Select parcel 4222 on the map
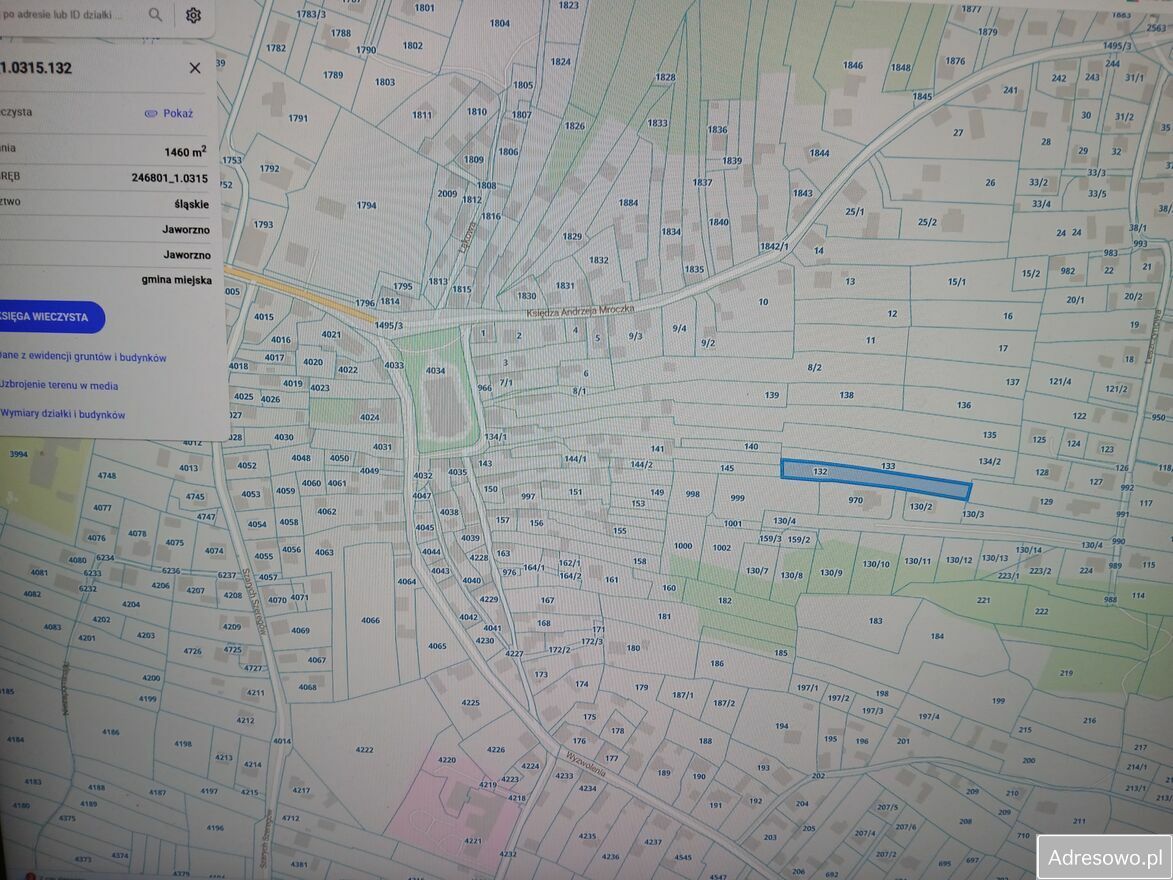The image size is (1173, 880). [x=364, y=749]
